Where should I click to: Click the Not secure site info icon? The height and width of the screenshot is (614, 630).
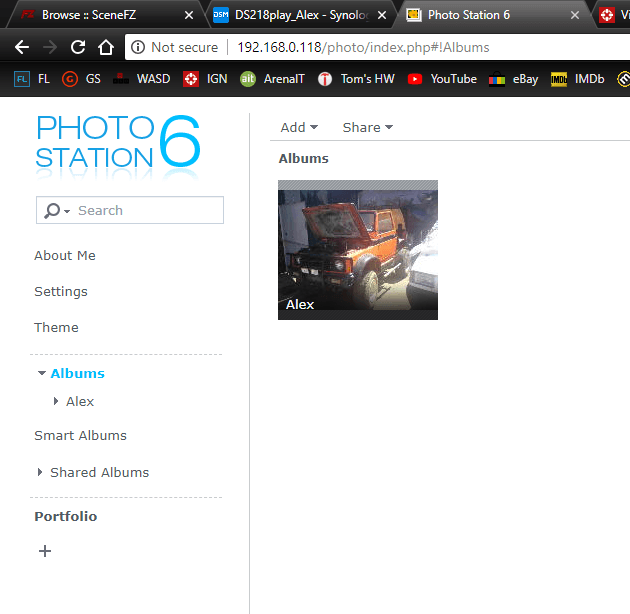(x=137, y=47)
